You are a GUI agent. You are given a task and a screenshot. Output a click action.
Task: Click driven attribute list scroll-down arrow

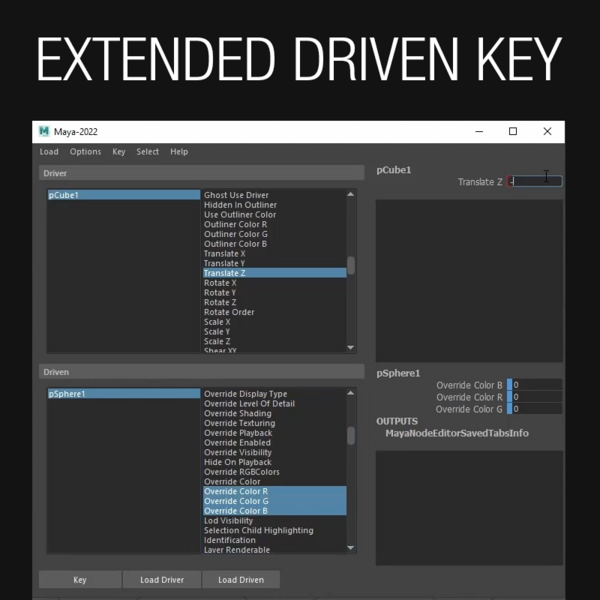pyautogui.click(x=351, y=548)
